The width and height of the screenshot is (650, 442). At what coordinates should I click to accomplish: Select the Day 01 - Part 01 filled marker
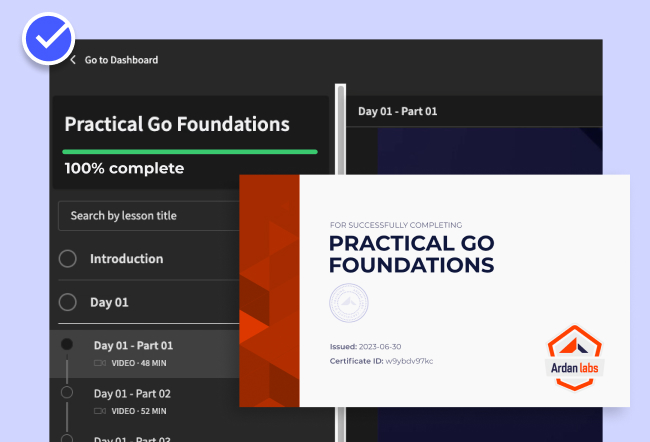click(67, 344)
